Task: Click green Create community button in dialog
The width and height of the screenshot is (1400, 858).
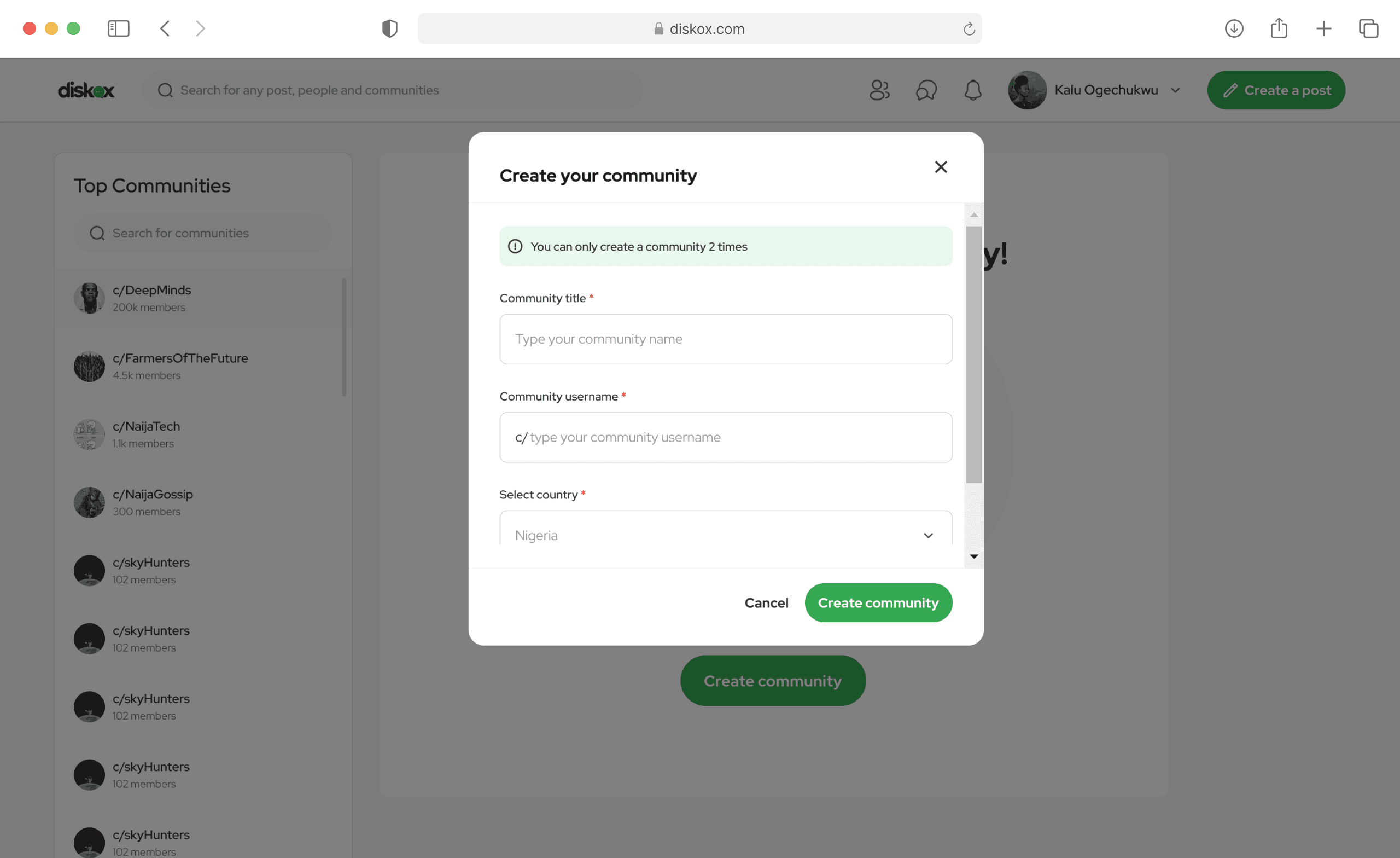Action: [878, 602]
